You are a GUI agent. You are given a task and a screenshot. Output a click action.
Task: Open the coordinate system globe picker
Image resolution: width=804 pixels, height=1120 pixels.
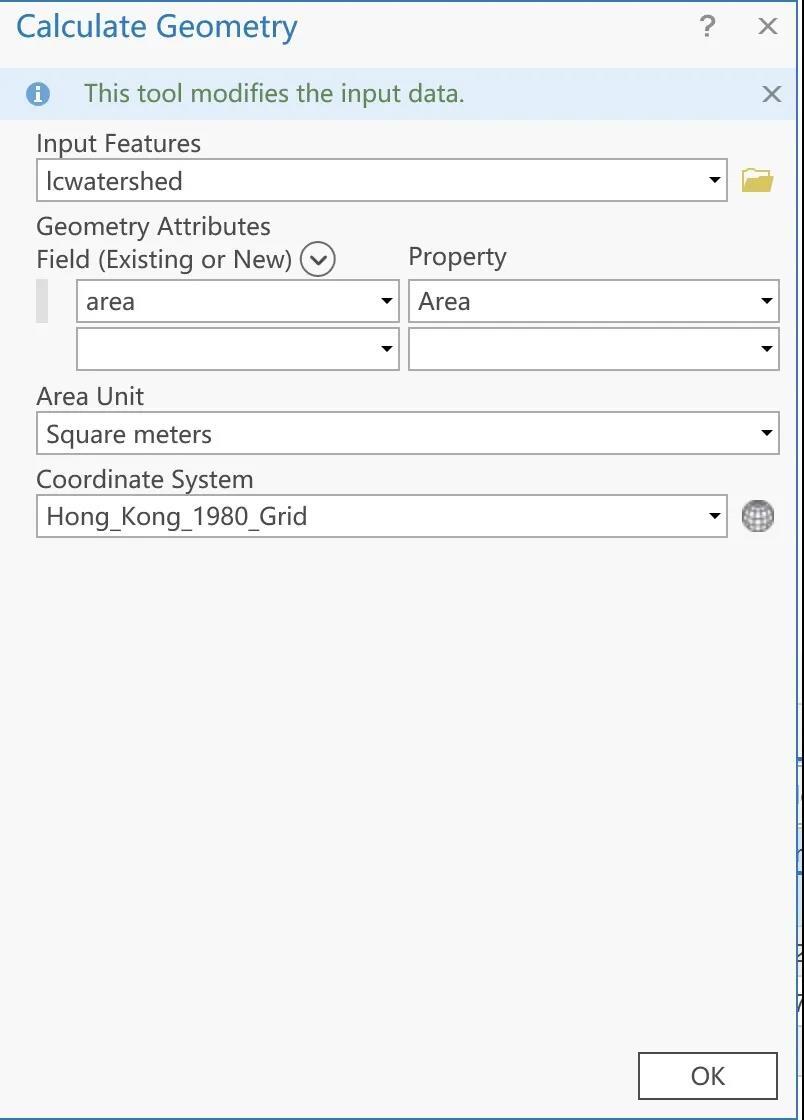pyautogui.click(x=757, y=516)
